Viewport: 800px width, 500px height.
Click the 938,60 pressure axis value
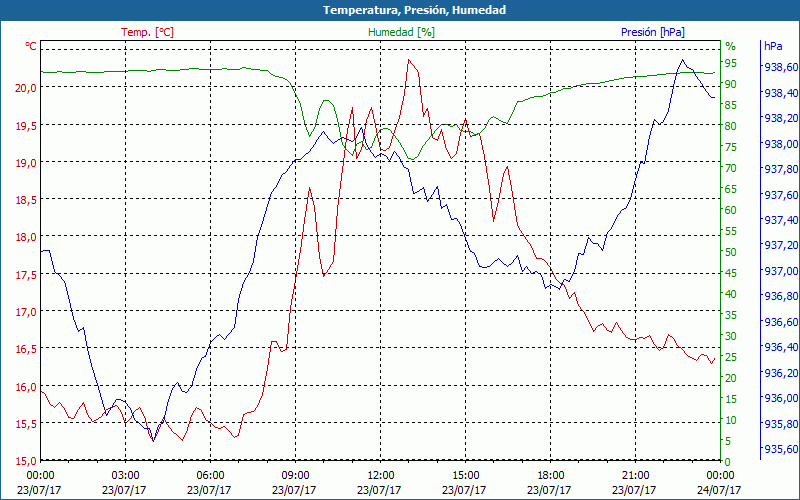pos(781,67)
